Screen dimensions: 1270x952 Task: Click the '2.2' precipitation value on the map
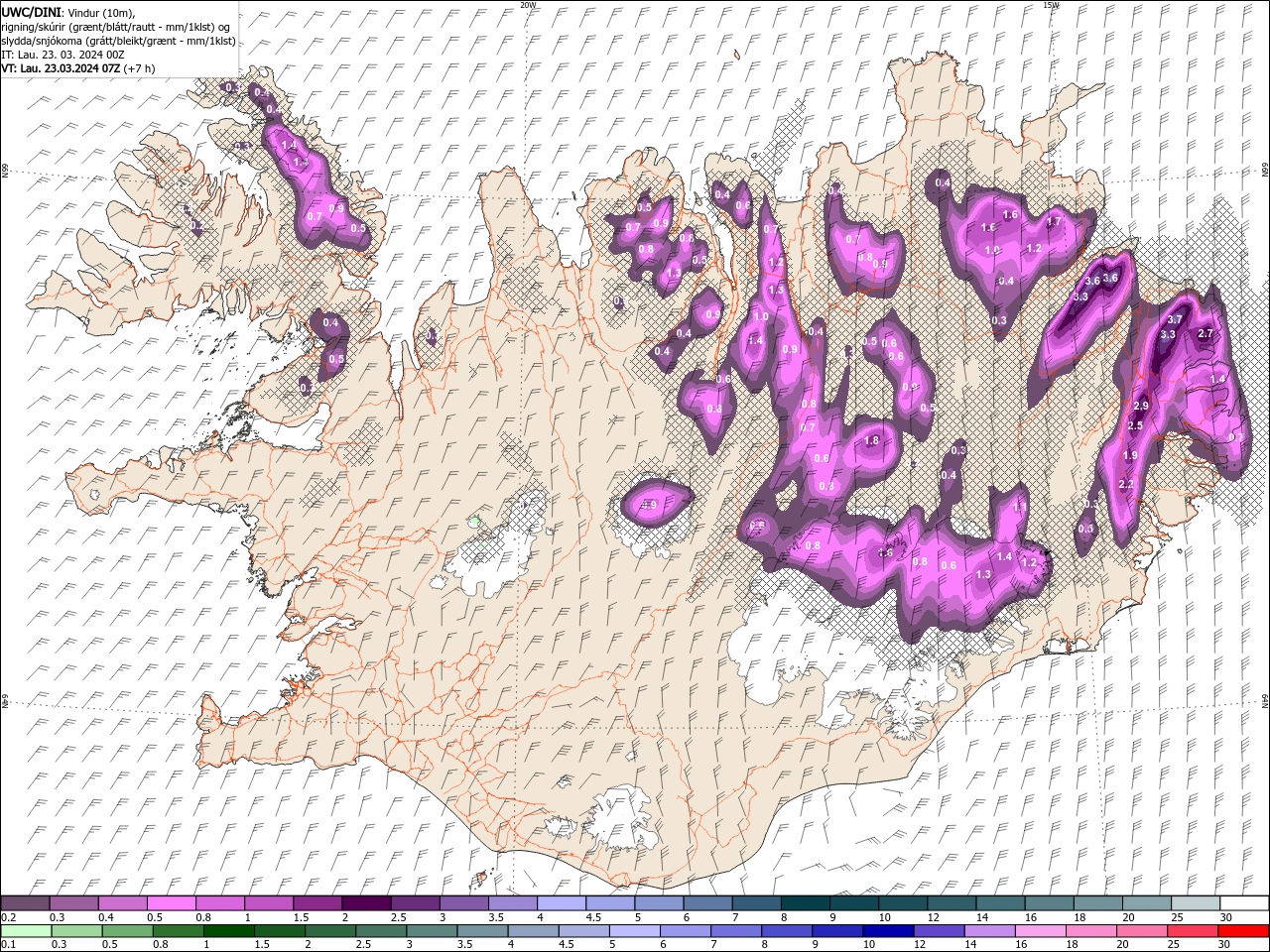[1126, 484]
